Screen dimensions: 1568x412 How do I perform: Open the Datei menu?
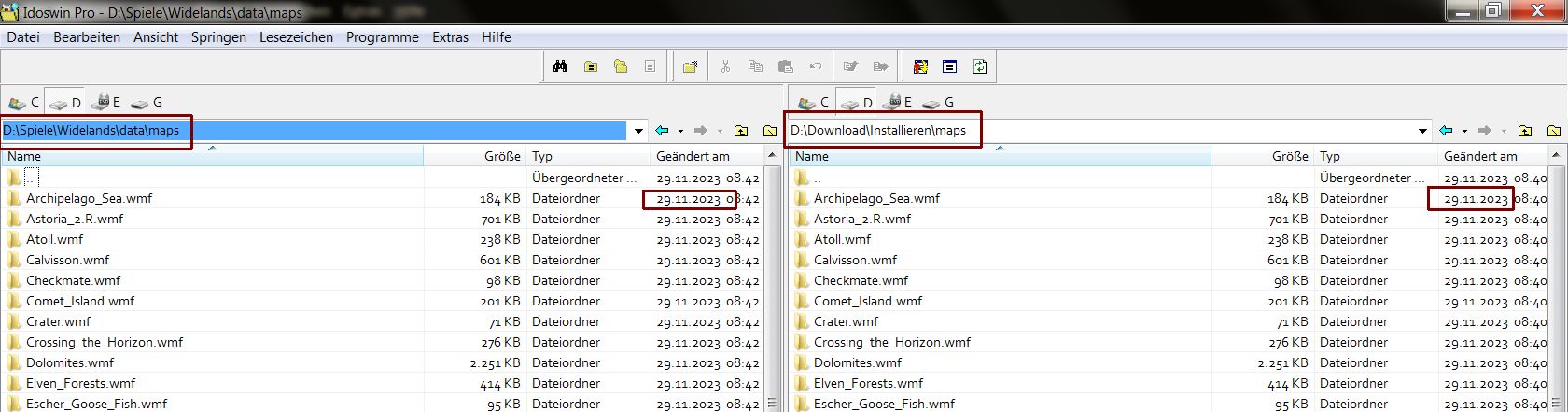click(23, 37)
